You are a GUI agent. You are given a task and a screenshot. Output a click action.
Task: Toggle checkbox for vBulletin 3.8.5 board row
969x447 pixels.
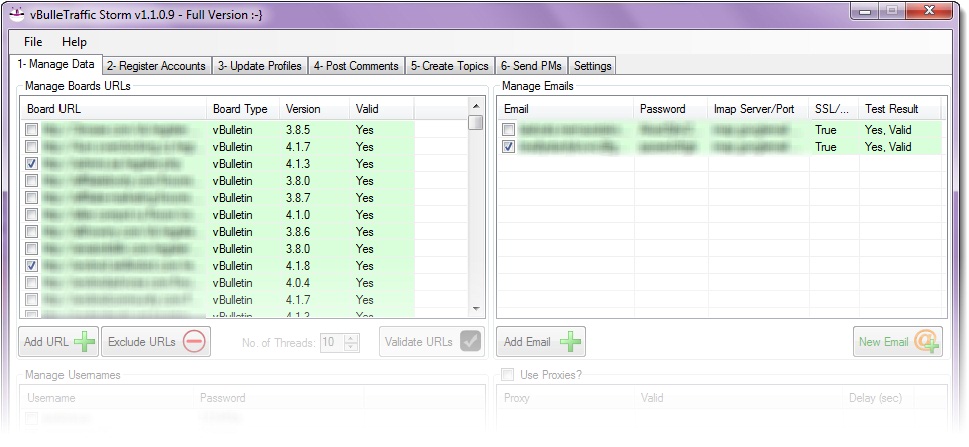33,130
